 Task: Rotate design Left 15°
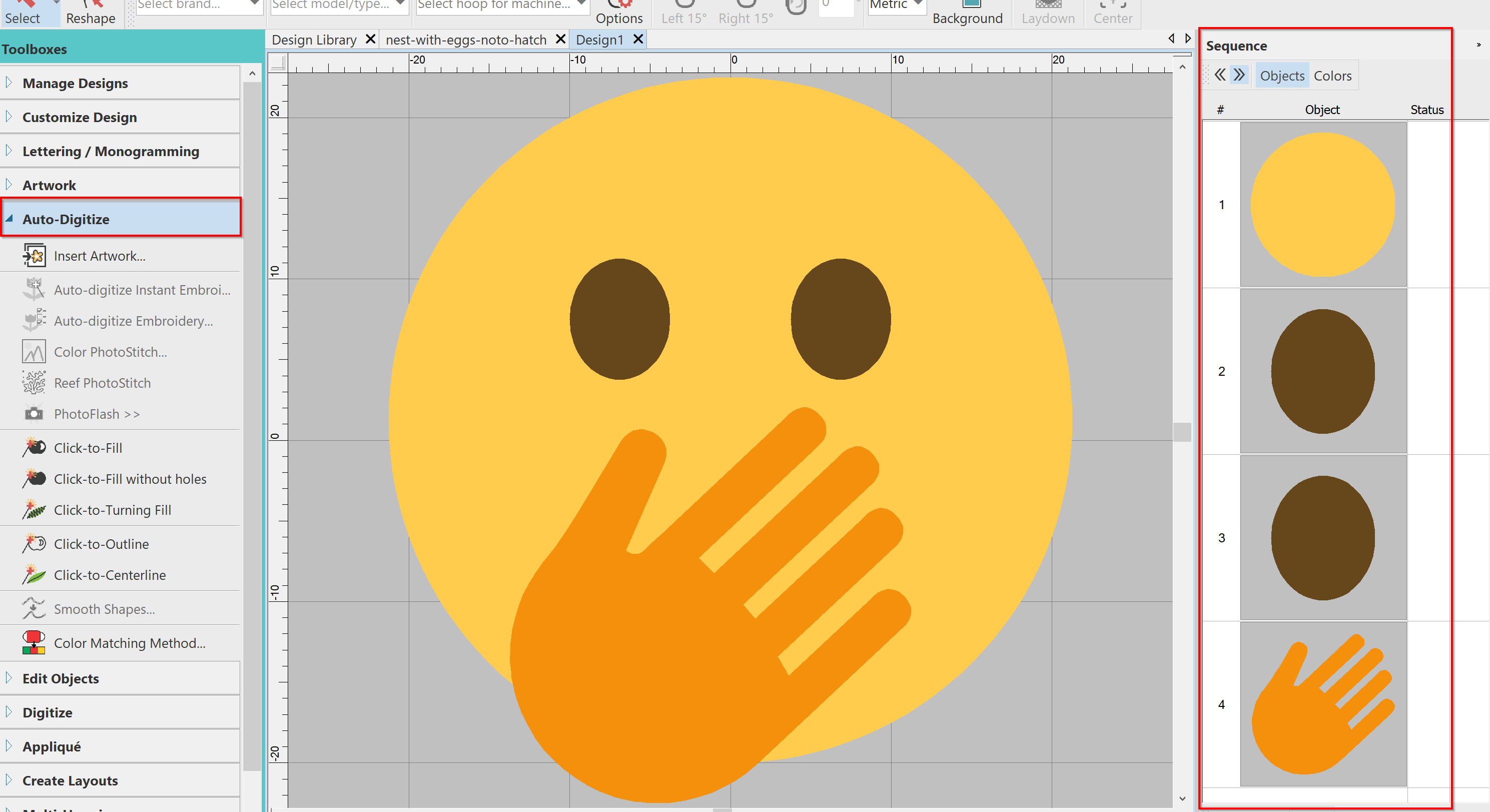tap(683, 13)
